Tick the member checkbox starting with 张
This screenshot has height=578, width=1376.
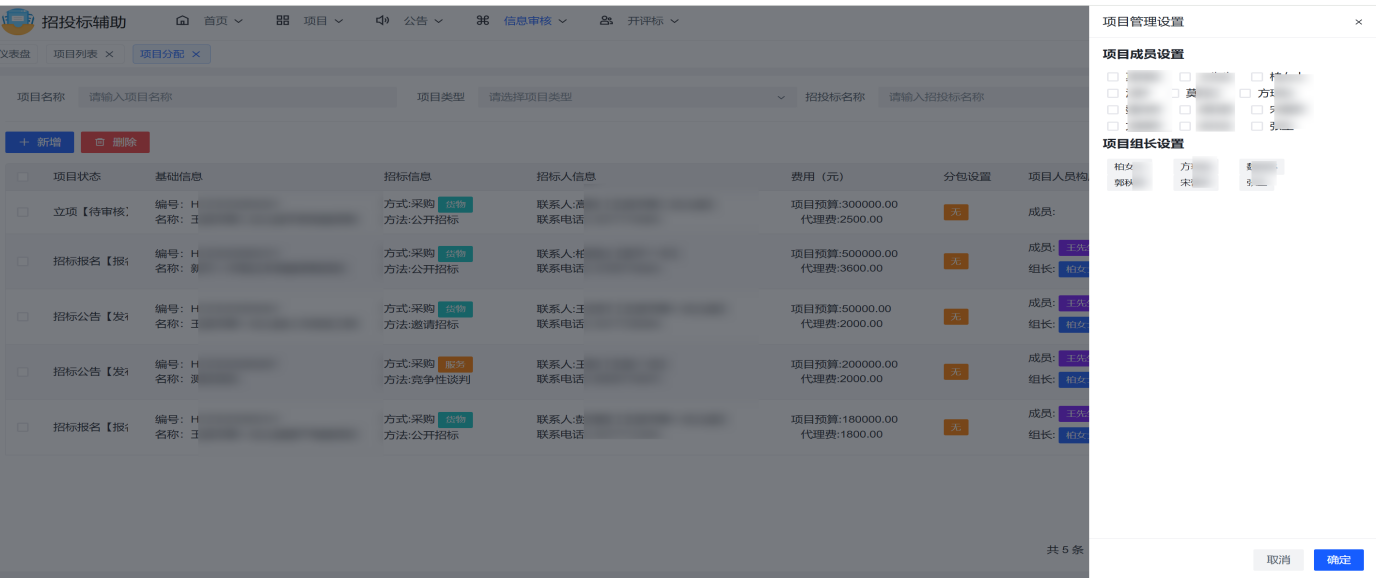(x=1257, y=126)
